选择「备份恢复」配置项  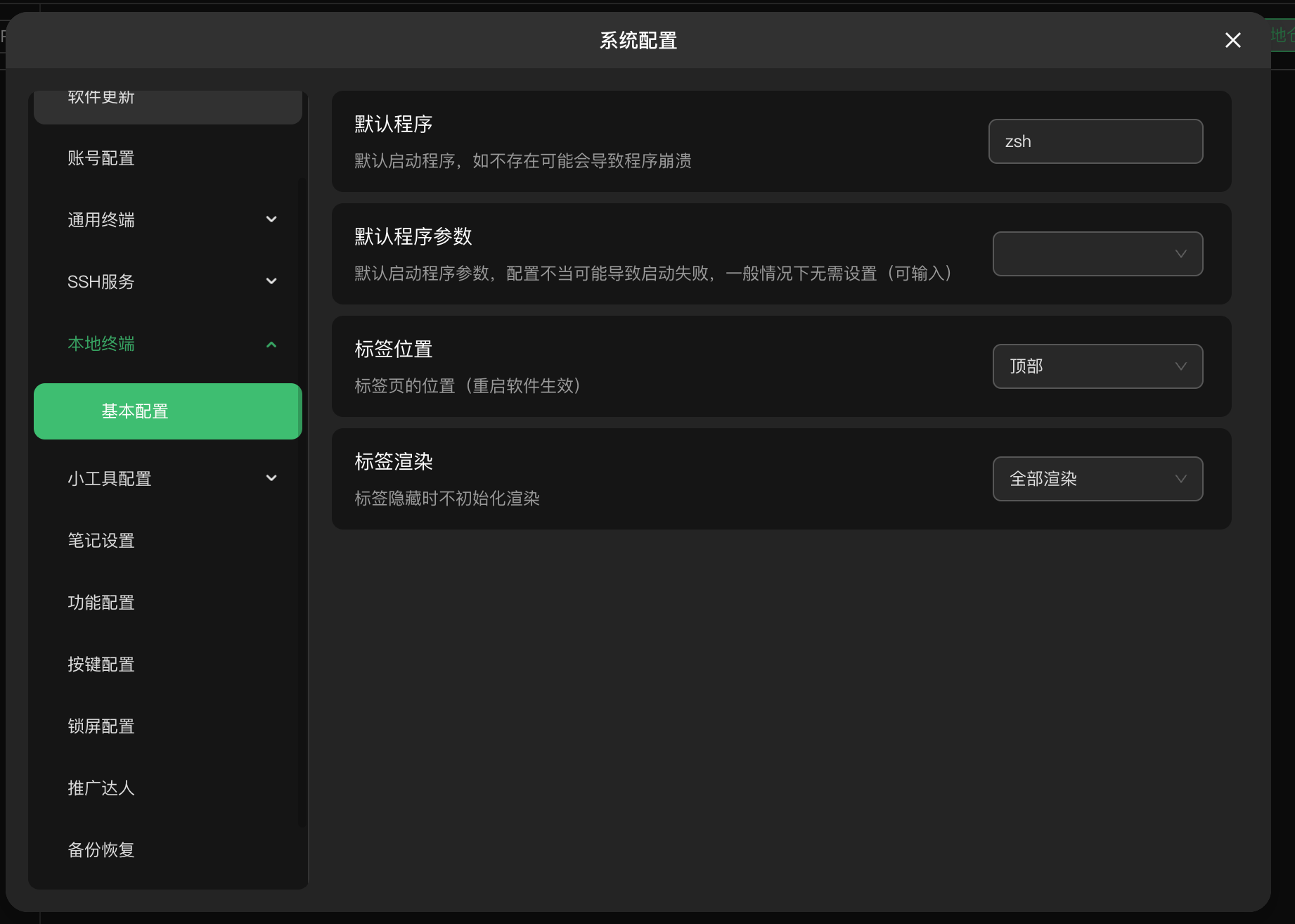click(101, 849)
